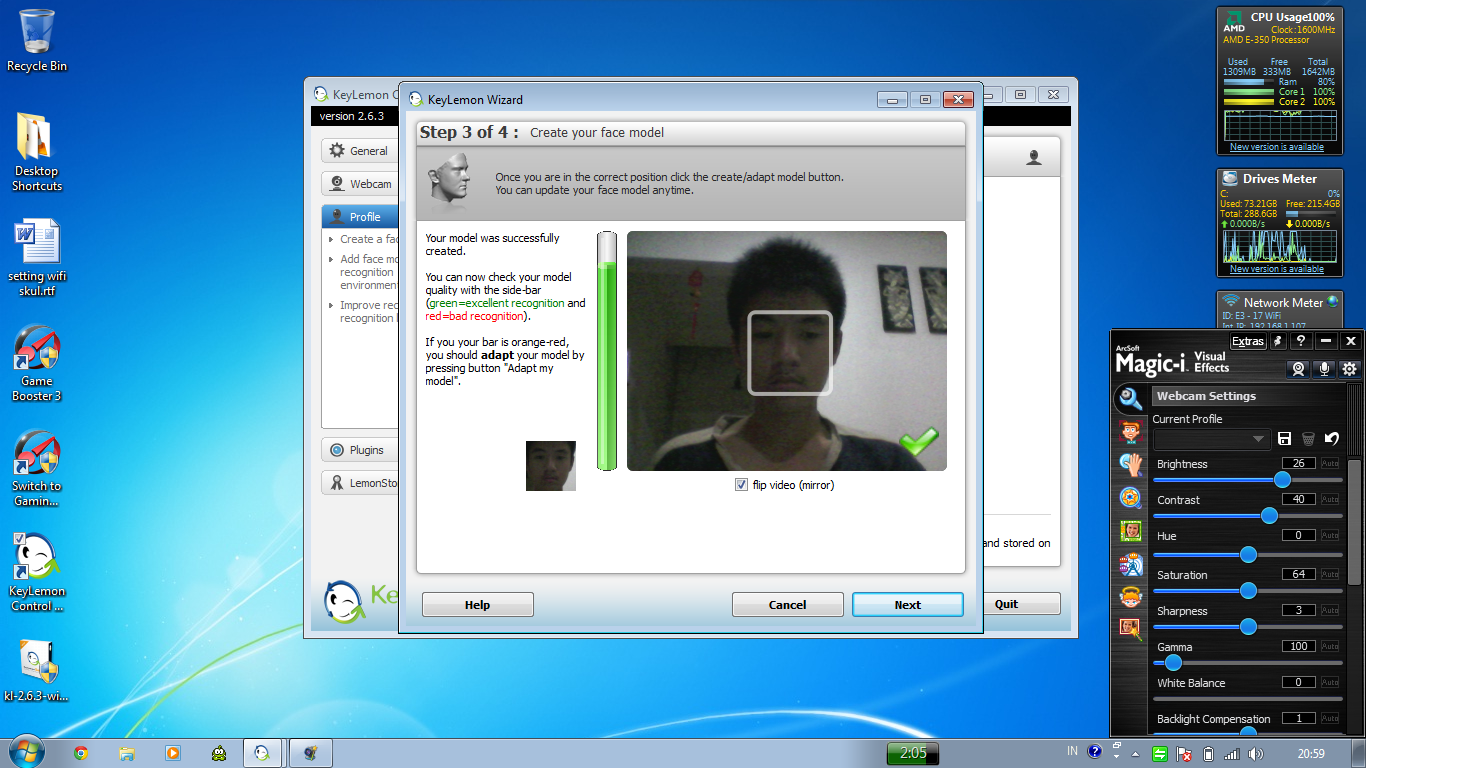Screen dimensions: 1484x768
Task: Select the waving hand effect icon in Magic-i
Action: (1131, 465)
